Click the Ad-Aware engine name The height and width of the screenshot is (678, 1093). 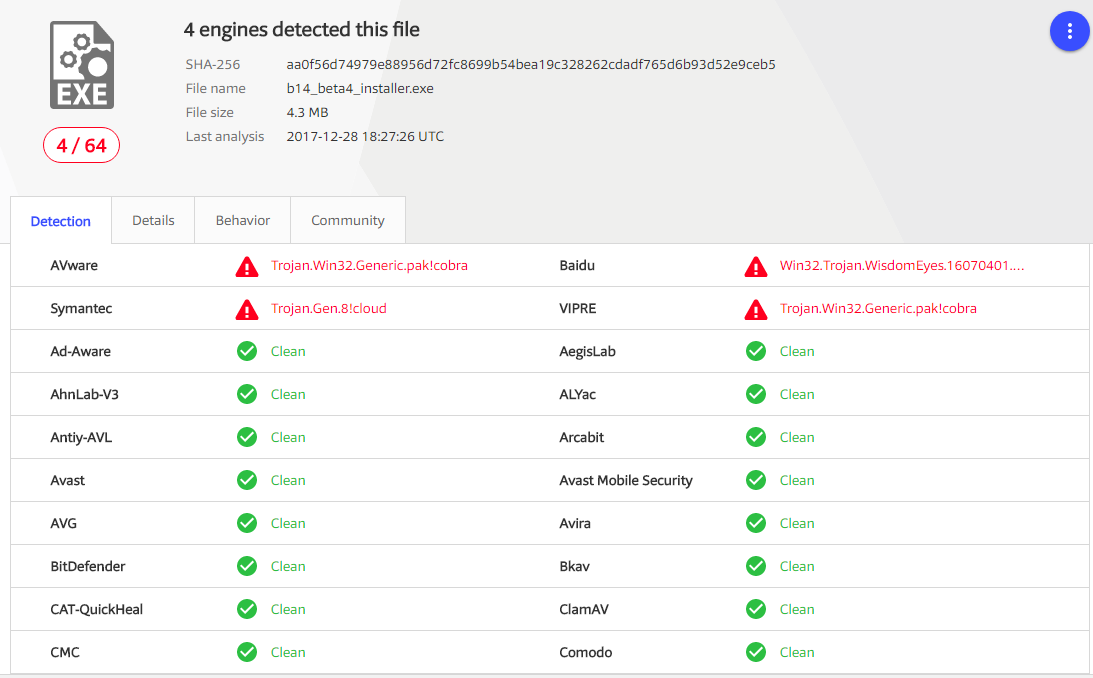point(80,351)
